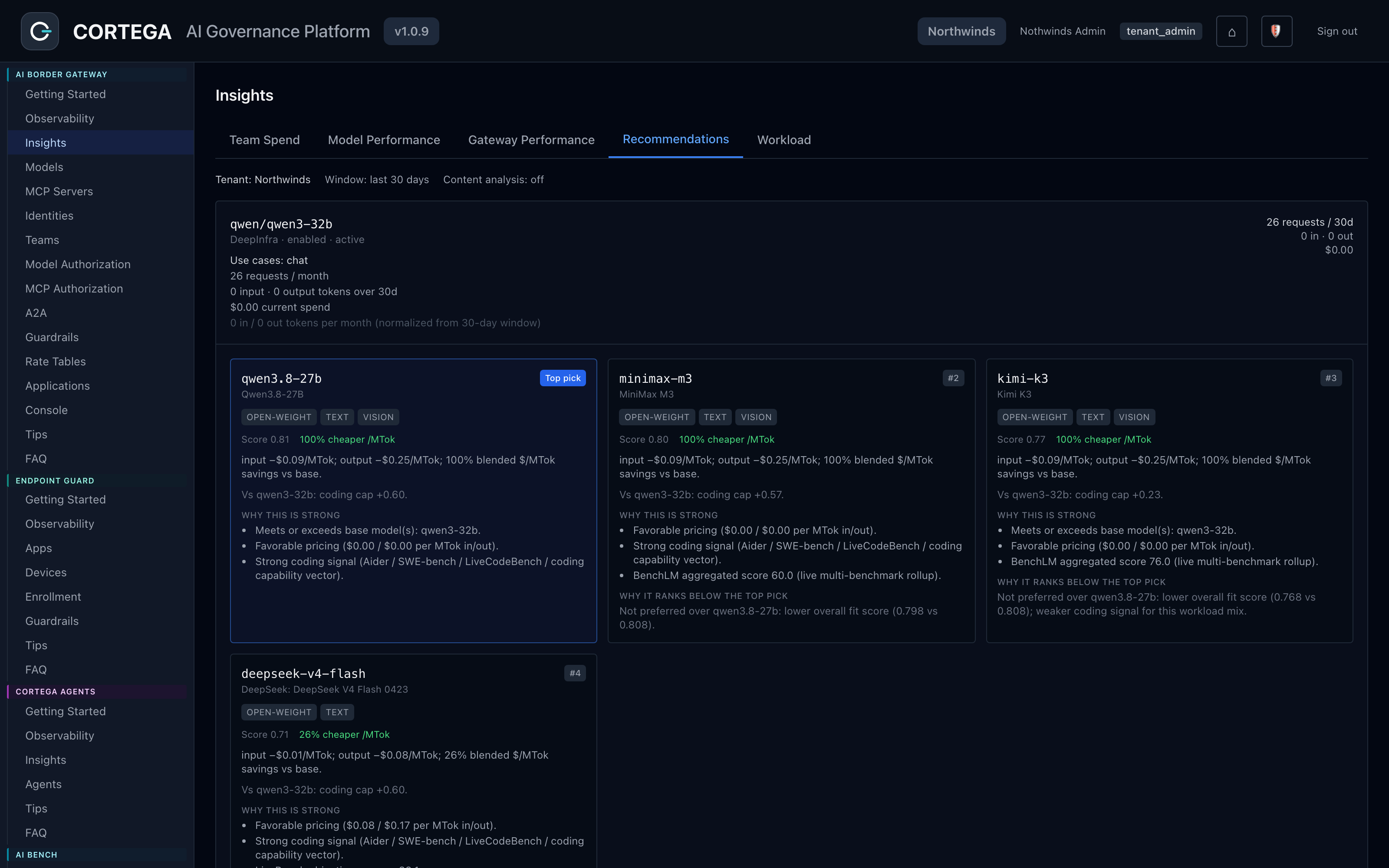Click the #4 rank badge
The height and width of the screenshot is (868, 1389).
point(575,673)
